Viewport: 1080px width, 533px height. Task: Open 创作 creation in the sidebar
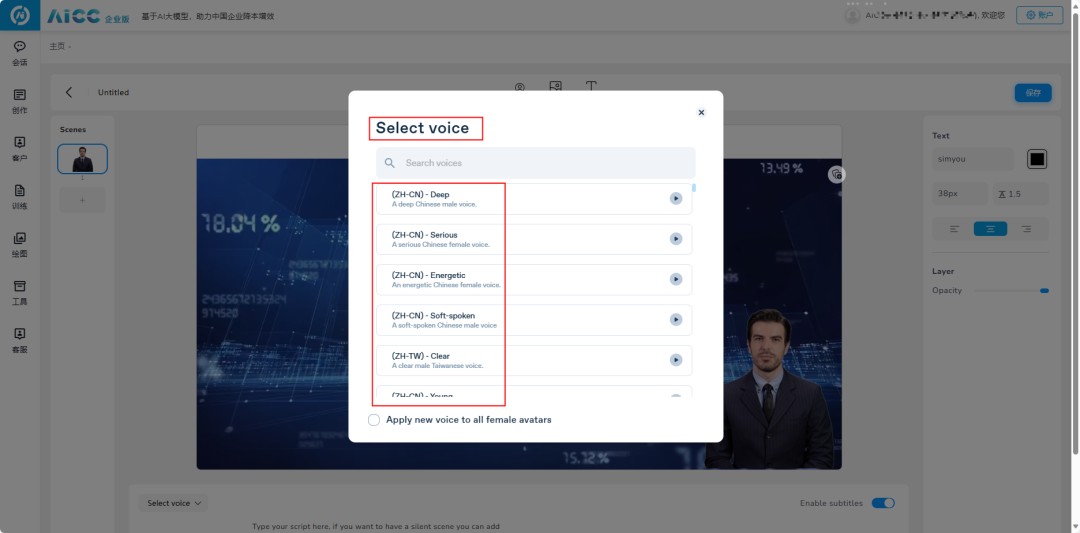(x=20, y=101)
